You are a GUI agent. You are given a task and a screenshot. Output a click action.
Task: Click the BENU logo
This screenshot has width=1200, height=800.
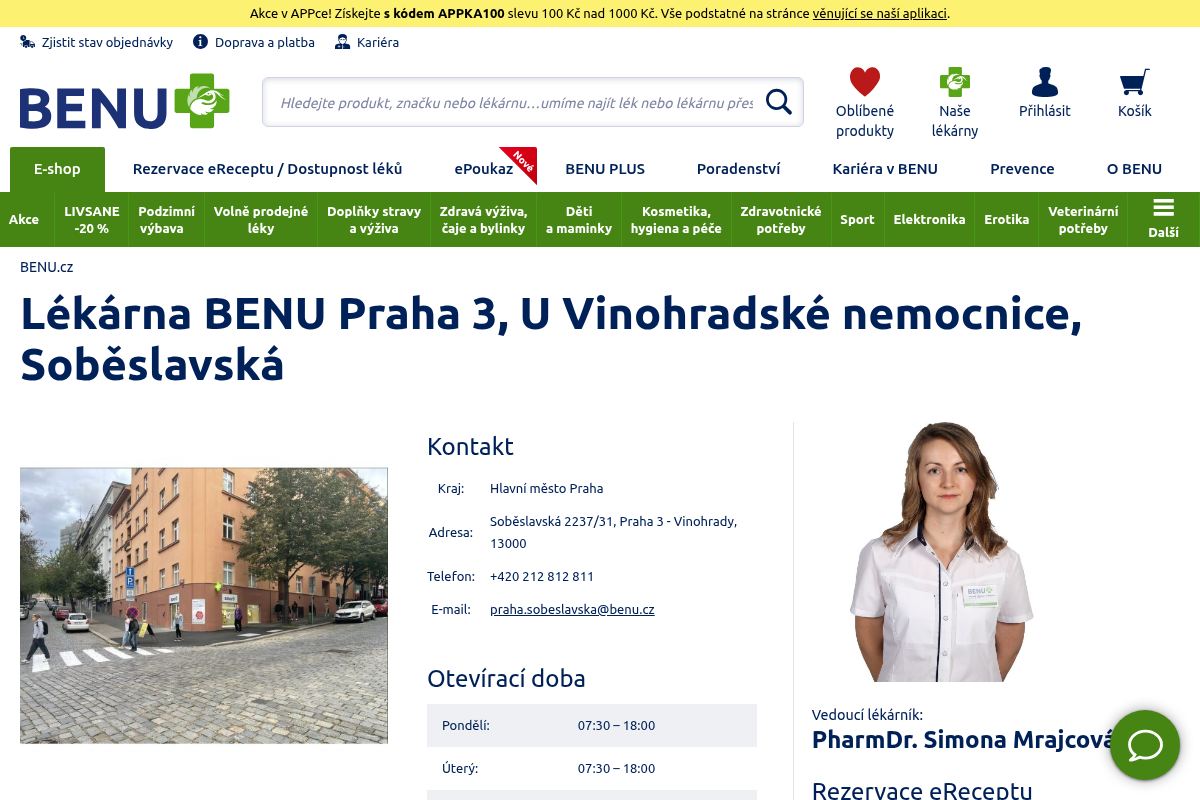pyautogui.click(x=125, y=101)
